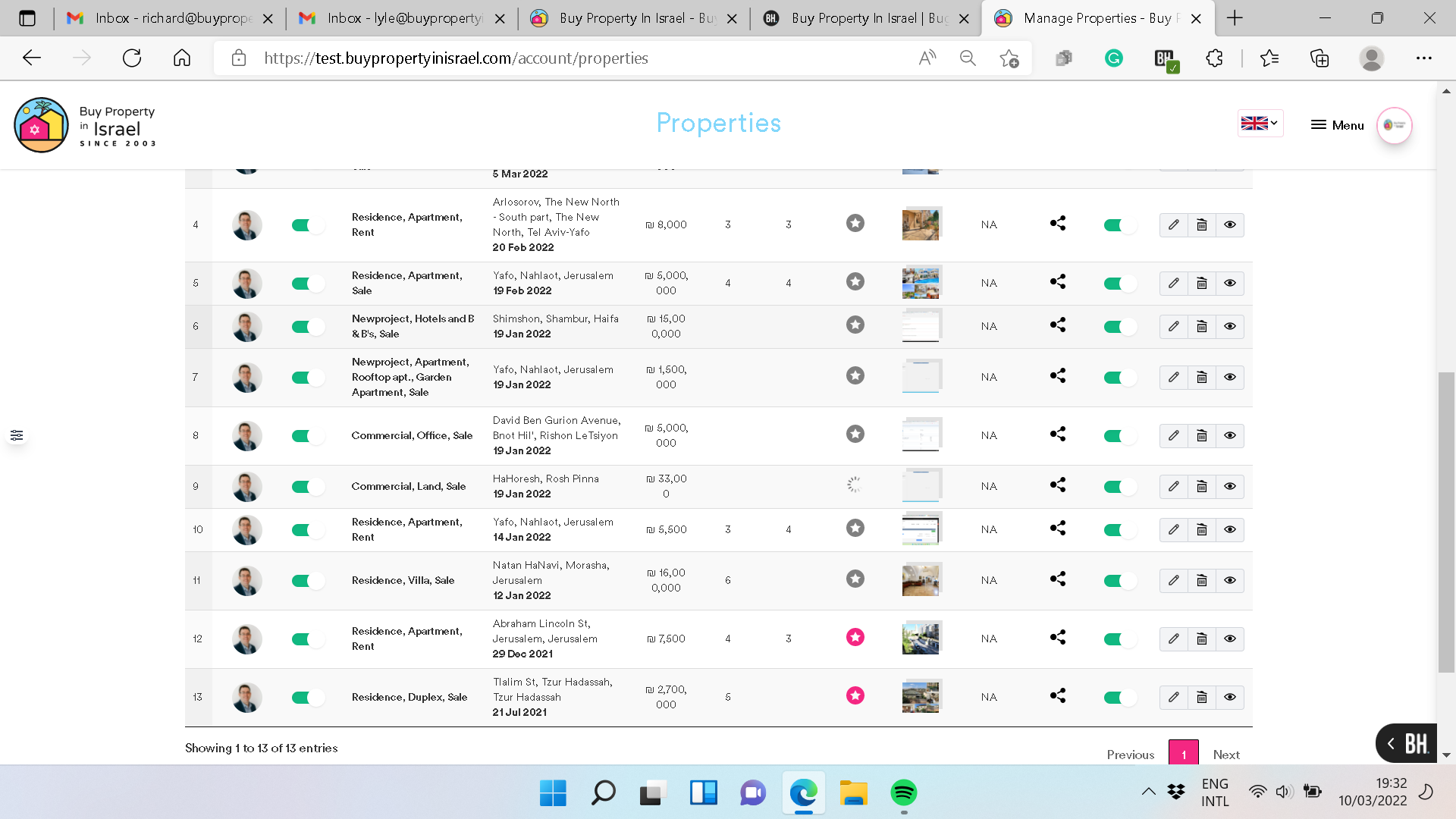Edit the Tlalim St Duplex listing in row 13
Viewport: 1456px width, 819px height.
coord(1173,697)
